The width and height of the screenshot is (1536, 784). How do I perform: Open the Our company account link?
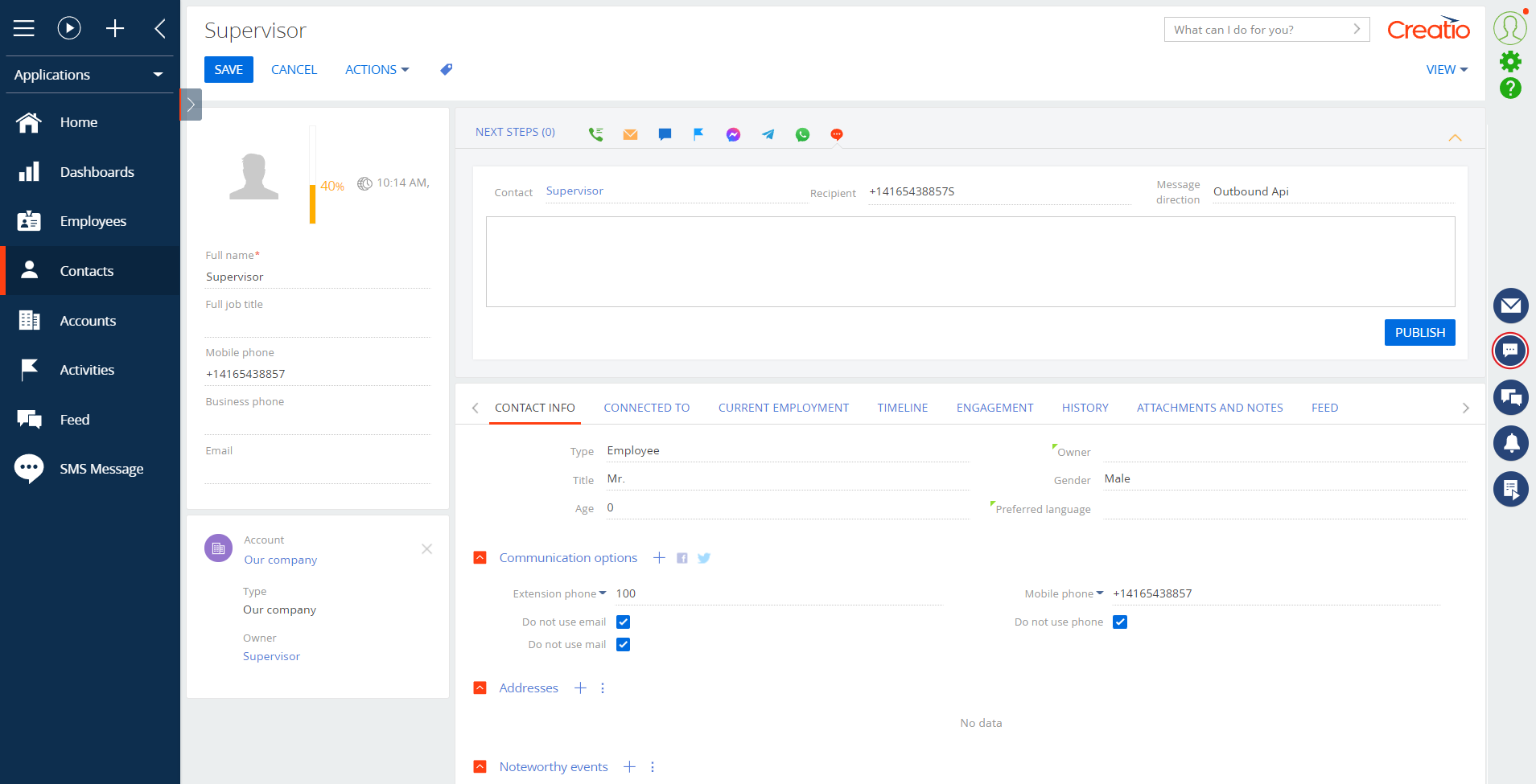[x=281, y=560]
